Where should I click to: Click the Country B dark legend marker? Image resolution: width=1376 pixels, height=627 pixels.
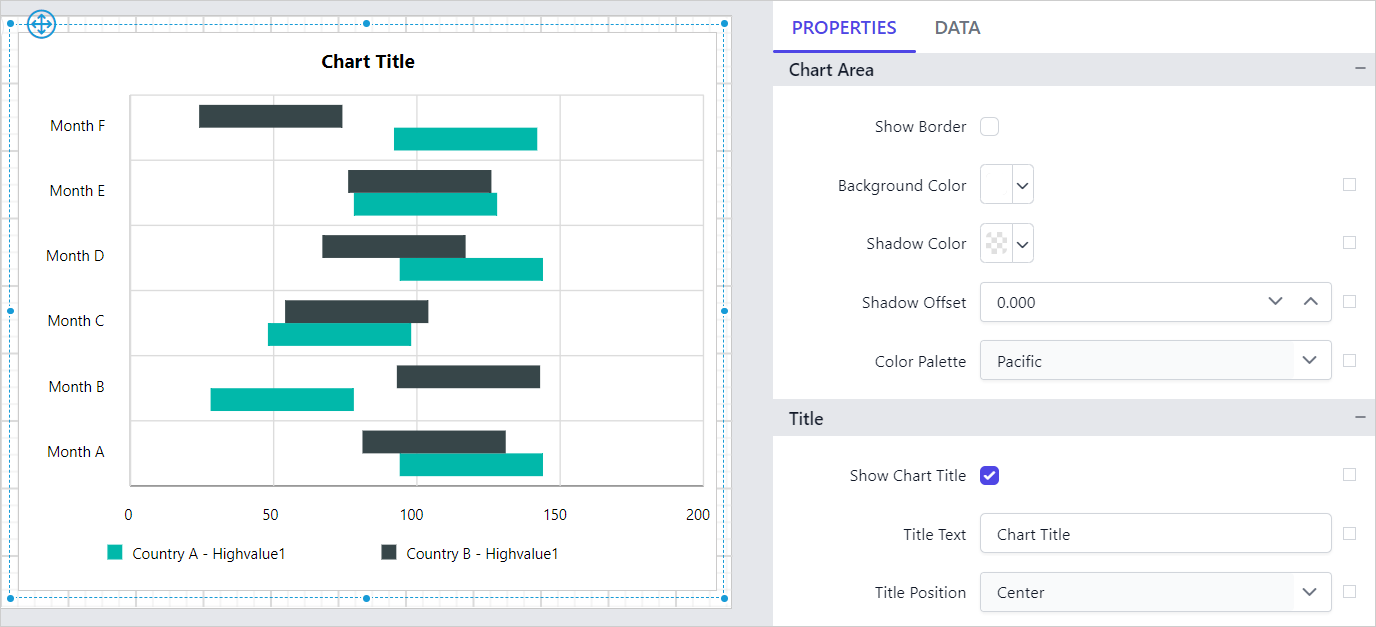point(389,552)
